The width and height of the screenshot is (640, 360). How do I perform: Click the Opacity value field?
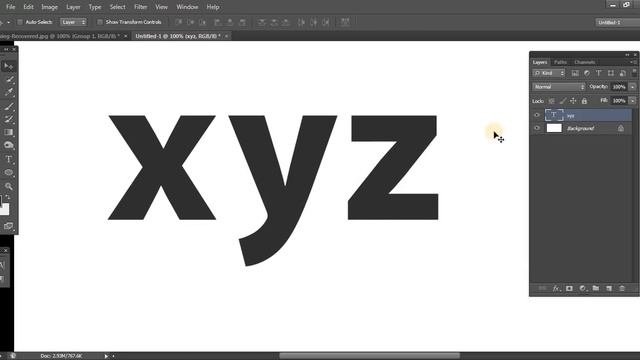tap(619, 87)
